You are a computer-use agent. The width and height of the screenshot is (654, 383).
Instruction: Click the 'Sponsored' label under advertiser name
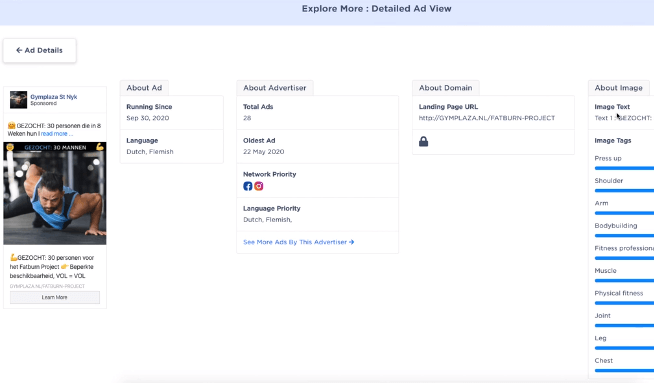tap(43, 103)
